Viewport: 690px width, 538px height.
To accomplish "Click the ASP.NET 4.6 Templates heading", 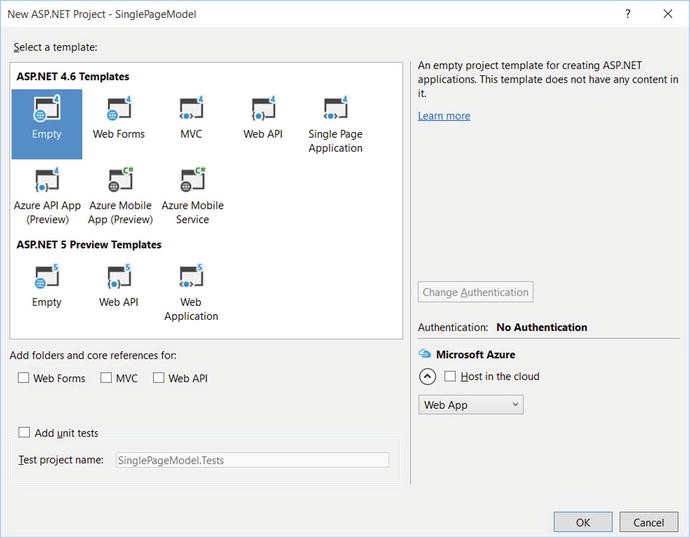I will click(x=73, y=77).
